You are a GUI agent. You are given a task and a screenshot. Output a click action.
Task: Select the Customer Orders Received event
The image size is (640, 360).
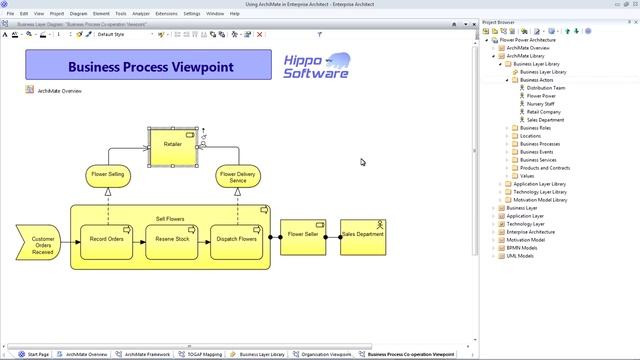[38, 242]
